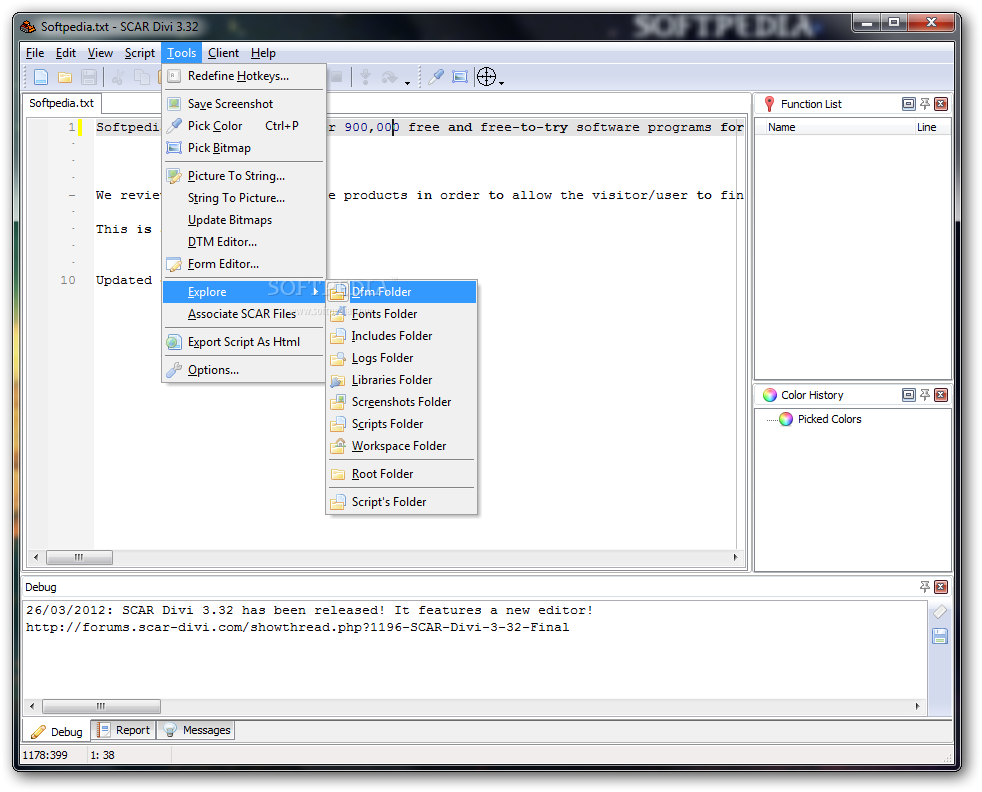
Task: Click the clear debug eraser icon
Action: coord(940,612)
